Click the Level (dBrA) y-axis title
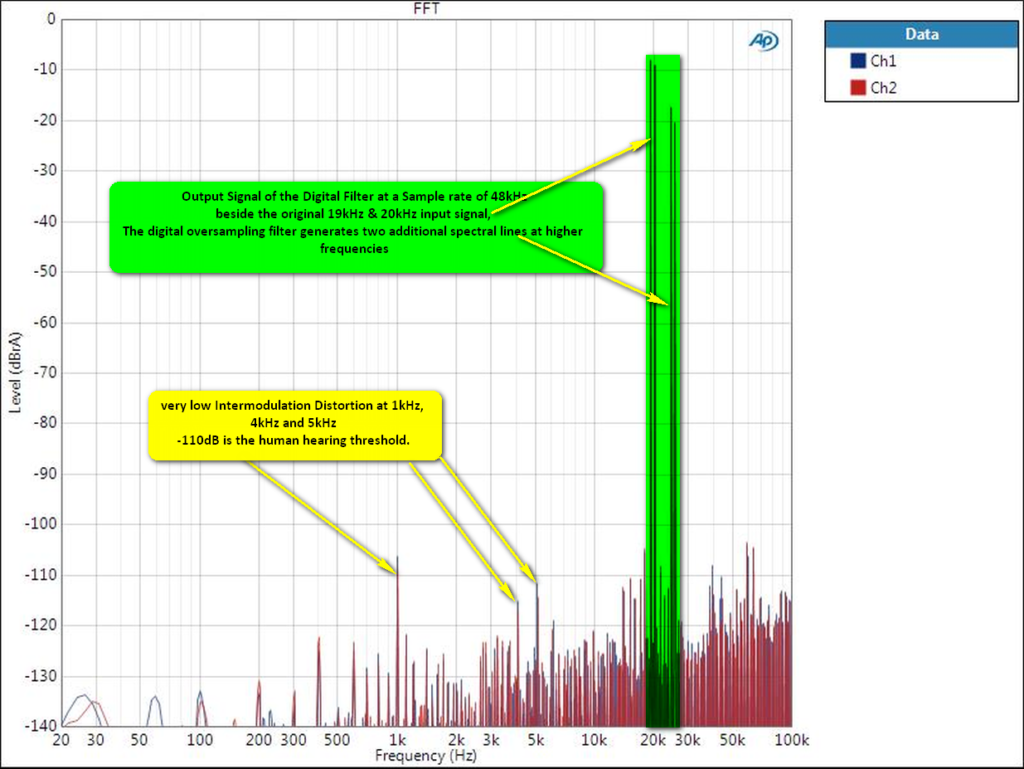 click(15, 373)
